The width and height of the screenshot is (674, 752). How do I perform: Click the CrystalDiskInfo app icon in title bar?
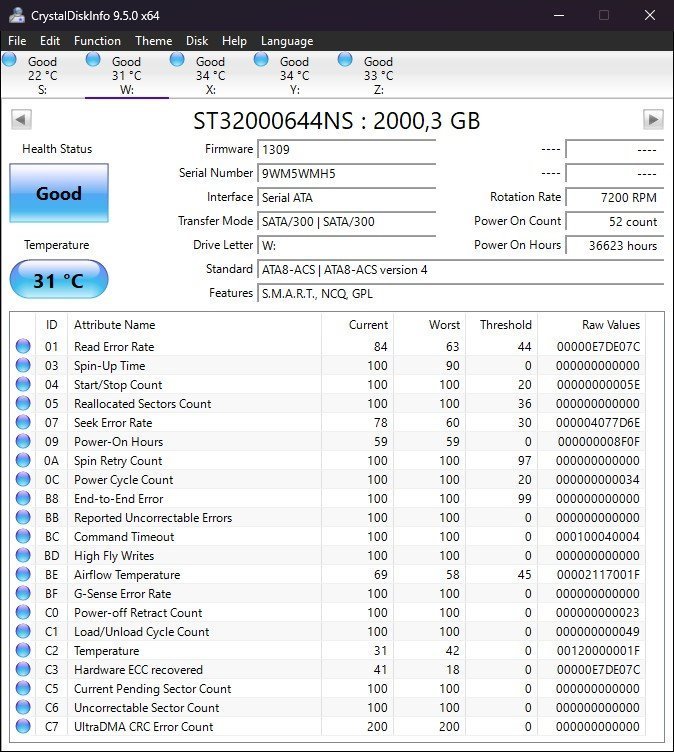[16, 15]
